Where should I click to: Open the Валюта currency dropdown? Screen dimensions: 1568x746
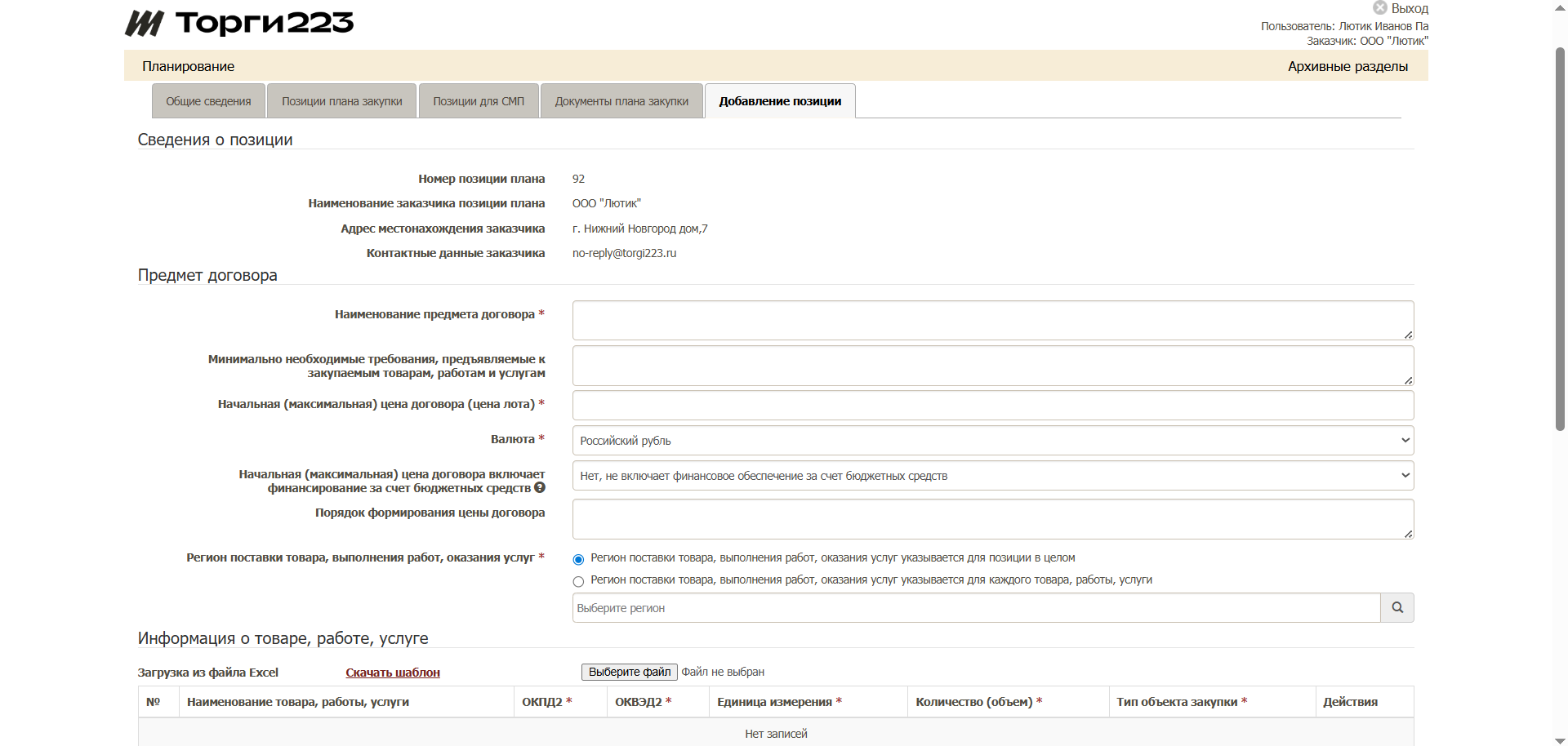tap(992, 441)
